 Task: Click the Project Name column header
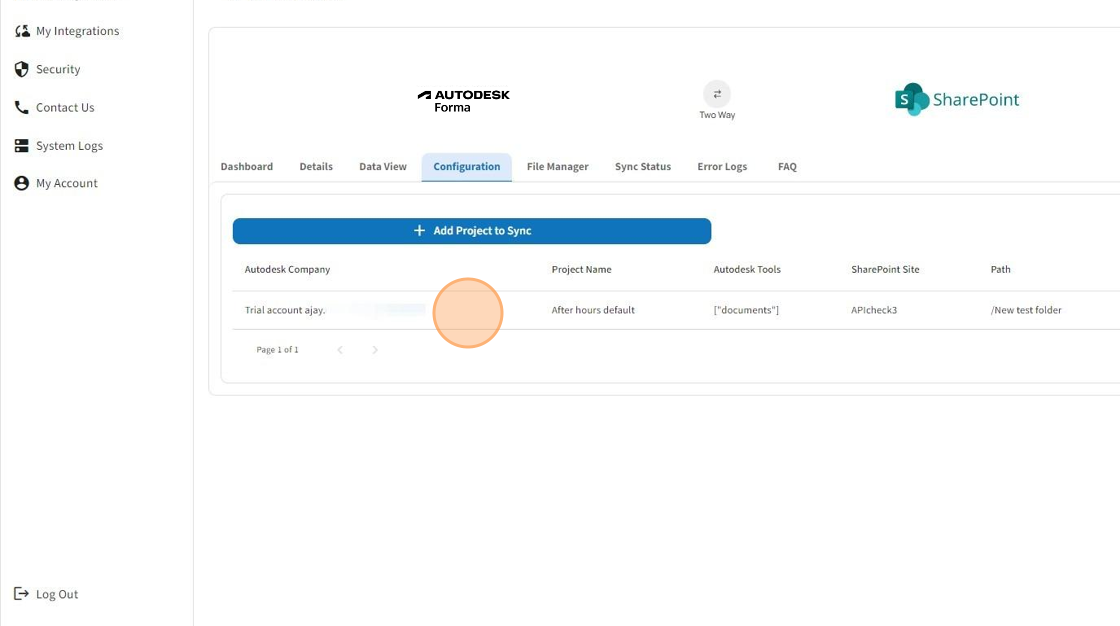coord(581,270)
